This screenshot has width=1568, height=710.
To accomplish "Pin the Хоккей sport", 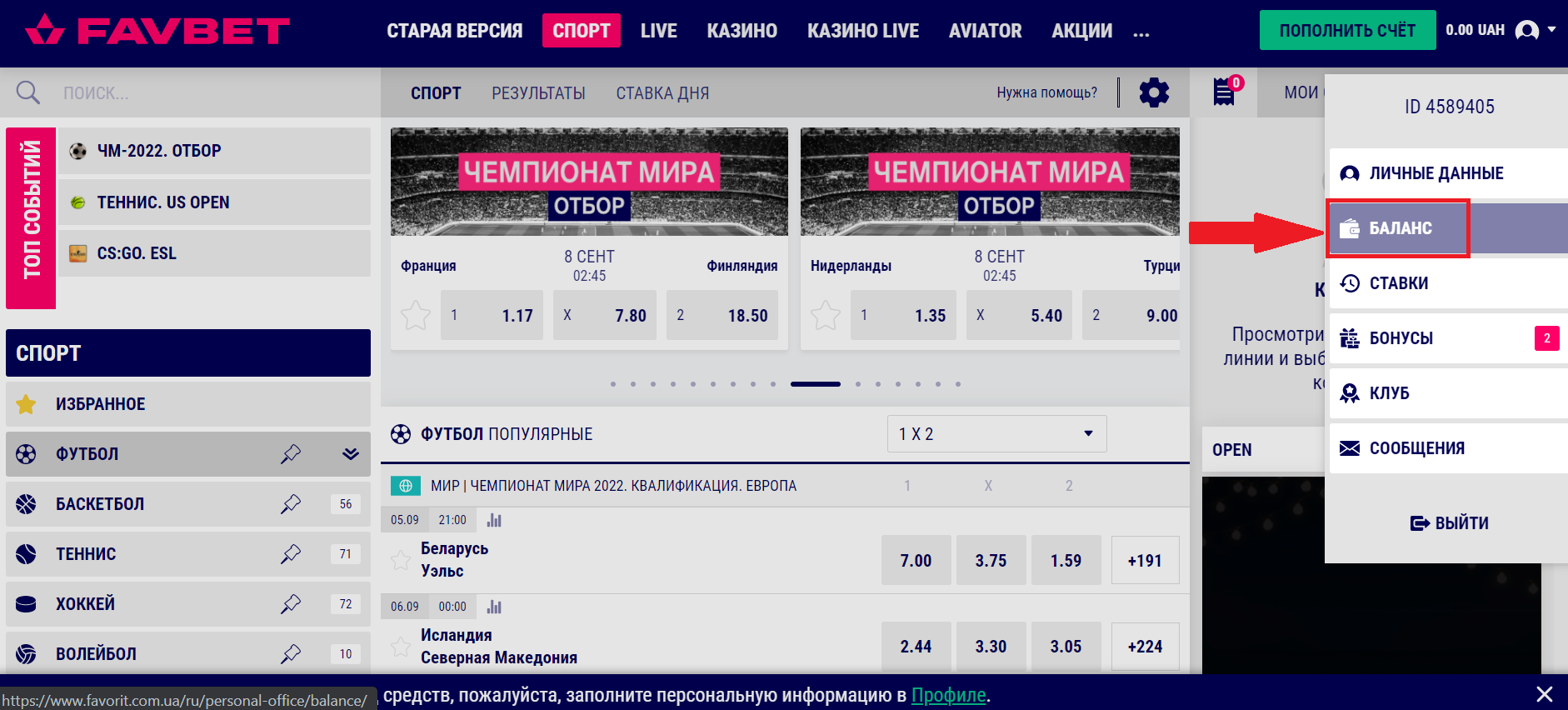I will pos(290,604).
